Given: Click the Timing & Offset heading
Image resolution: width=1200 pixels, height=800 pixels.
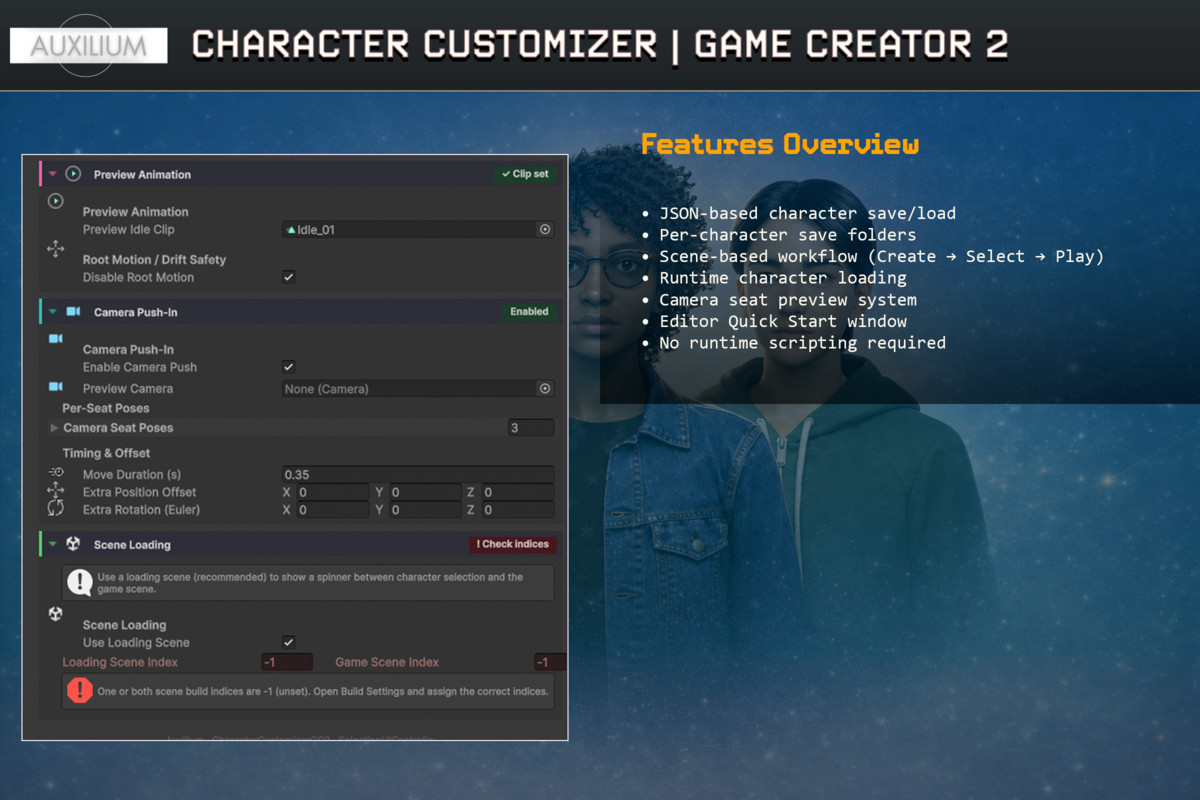Looking at the screenshot, I should pos(107,453).
